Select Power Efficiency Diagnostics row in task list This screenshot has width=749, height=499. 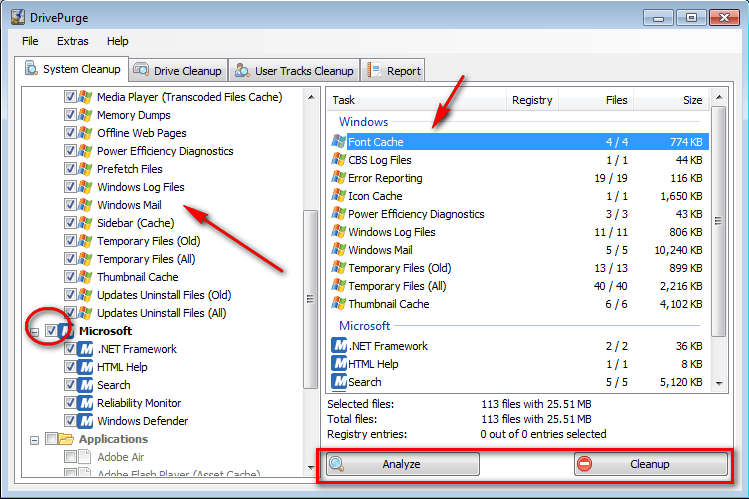518,214
